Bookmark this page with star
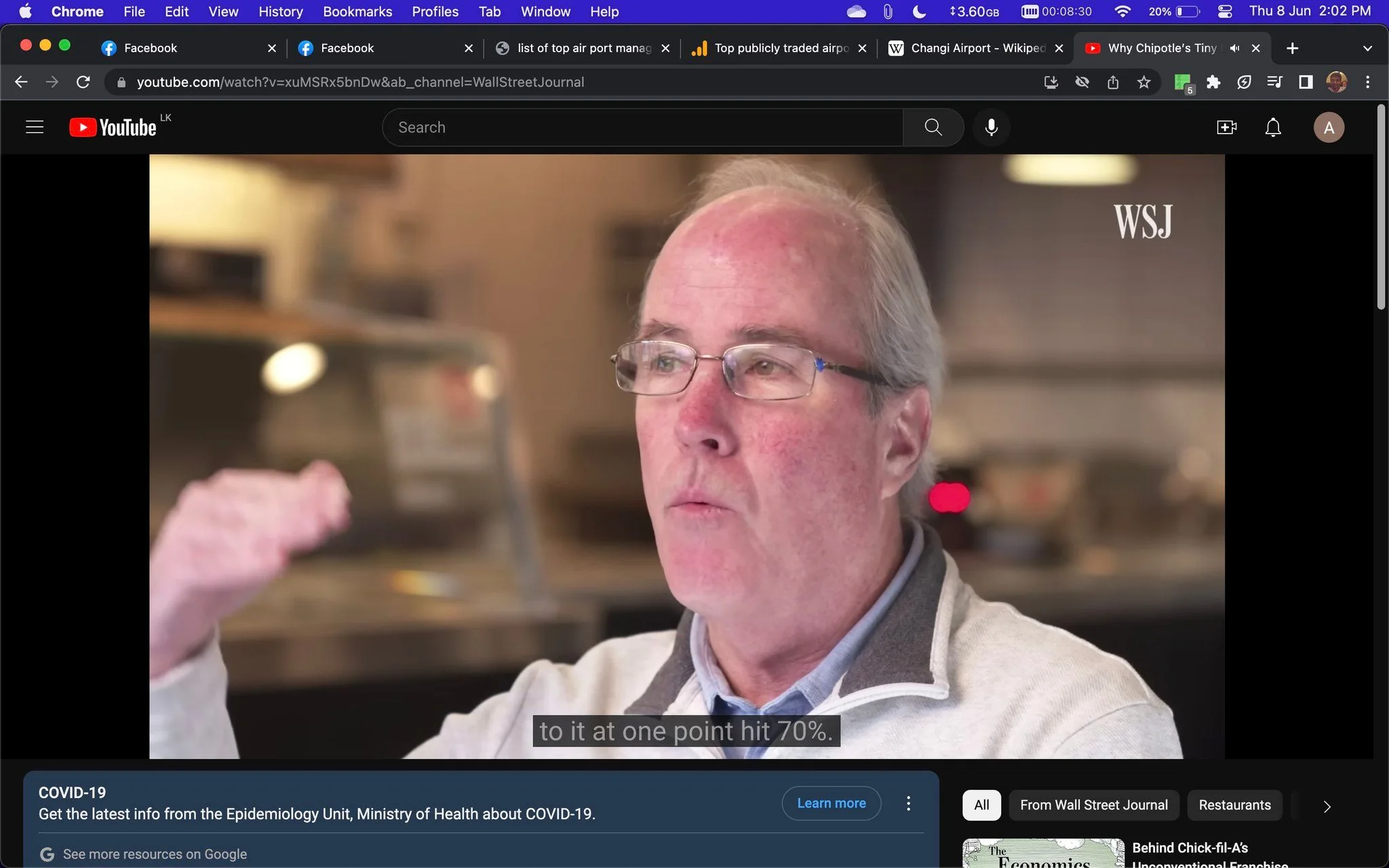This screenshot has height=868, width=1389. (1144, 82)
